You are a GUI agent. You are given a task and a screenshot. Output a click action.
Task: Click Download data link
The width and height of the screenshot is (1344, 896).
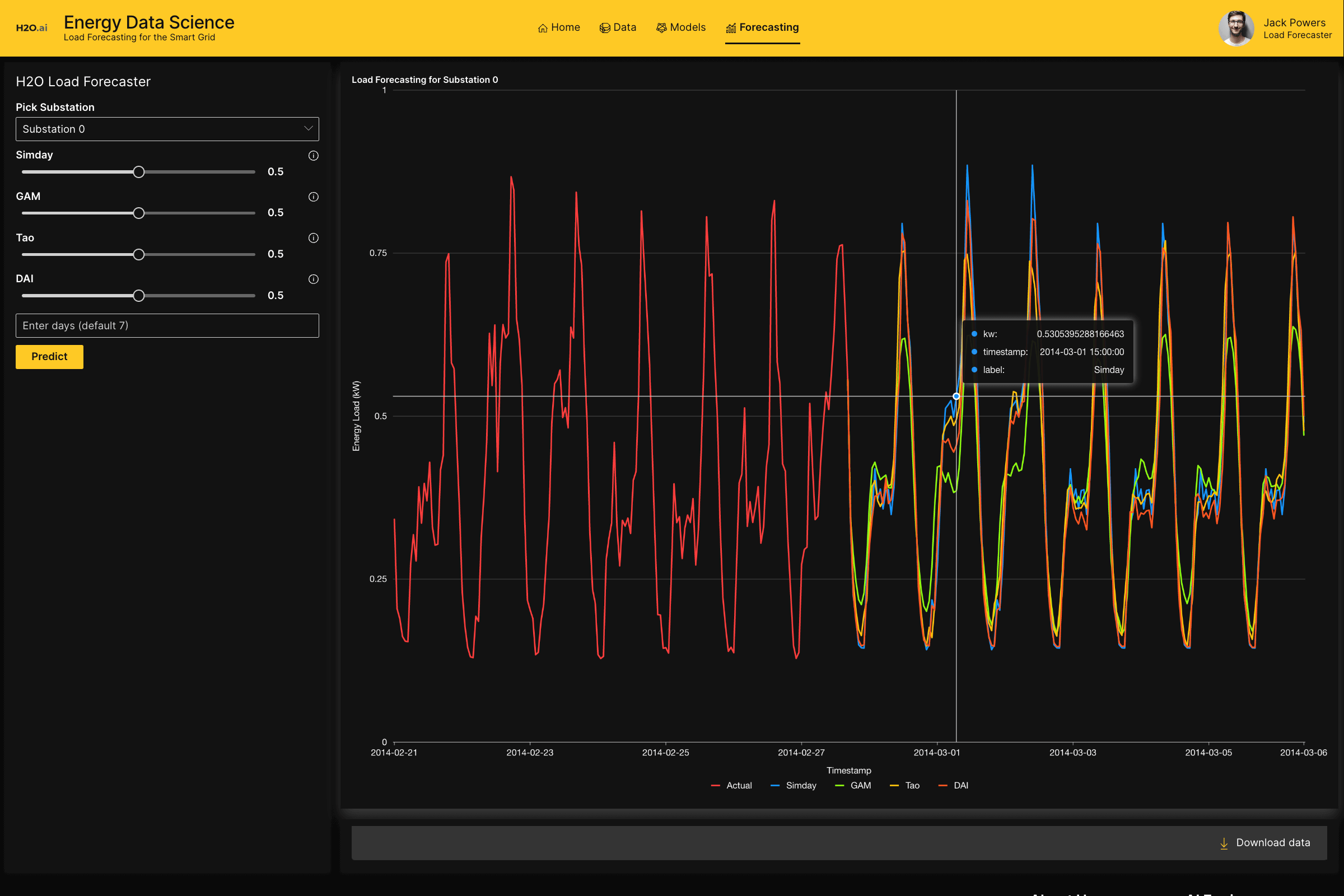pyautogui.click(x=1272, y=842)
